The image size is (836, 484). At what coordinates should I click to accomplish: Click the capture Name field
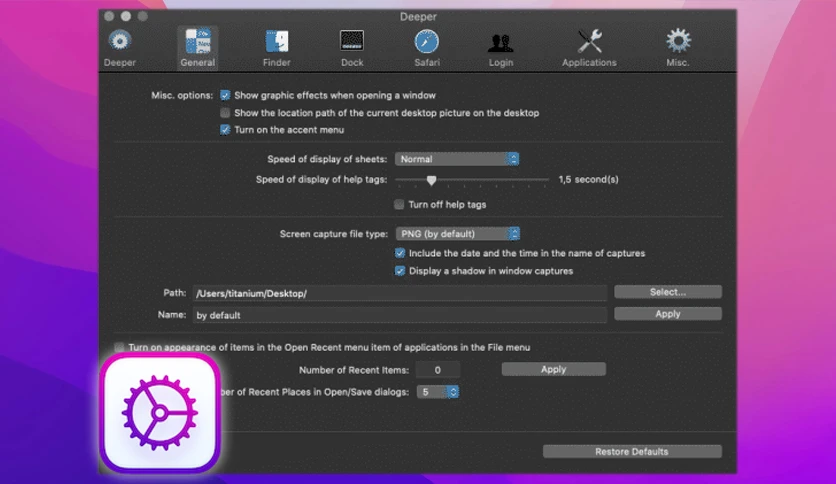point(400,315)
